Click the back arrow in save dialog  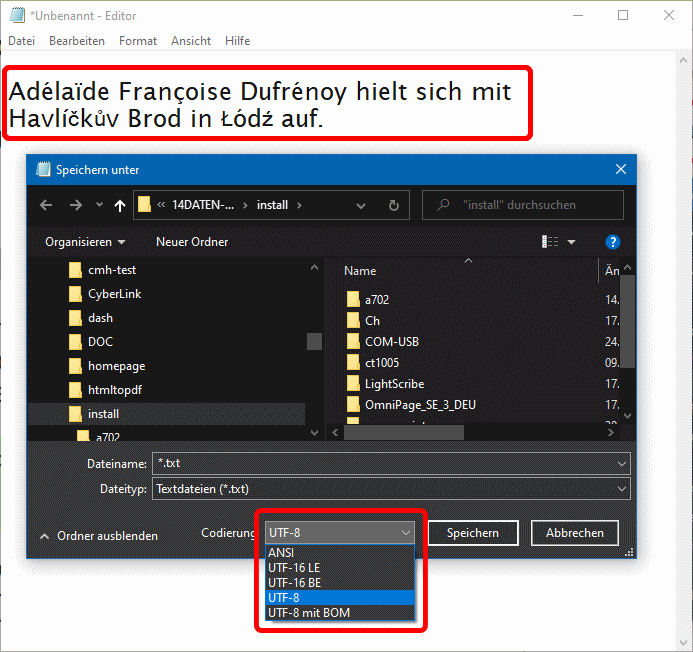click(46, 205)
